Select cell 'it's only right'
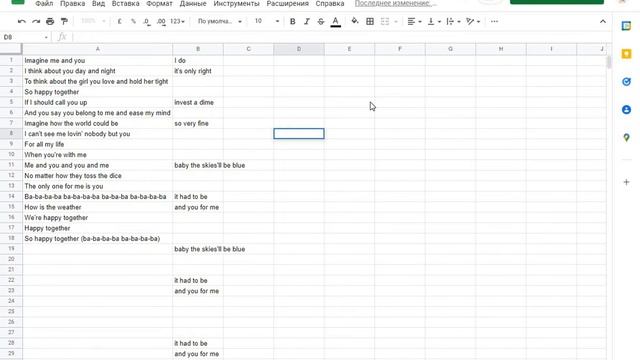 pos(198,71)
